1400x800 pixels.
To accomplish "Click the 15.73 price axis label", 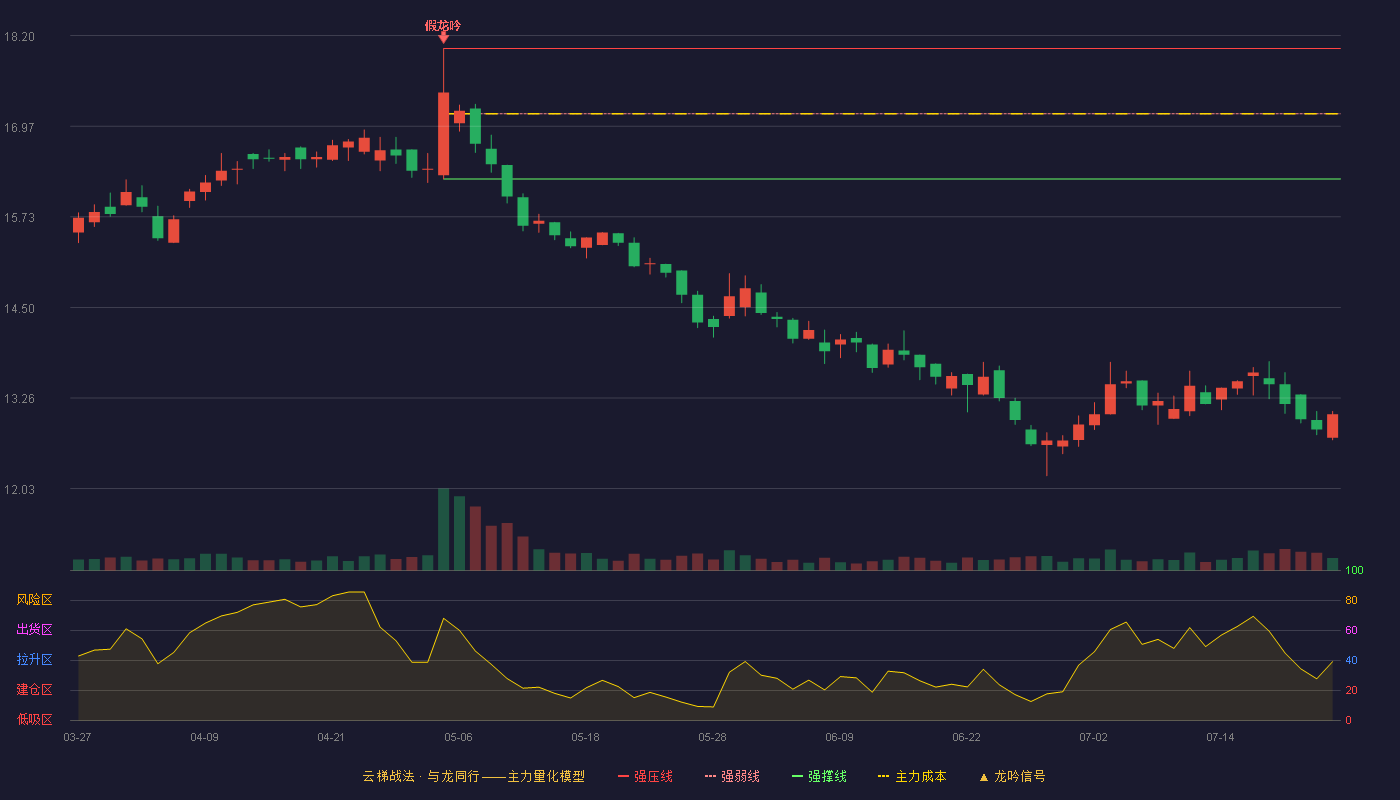I will 19,217.
